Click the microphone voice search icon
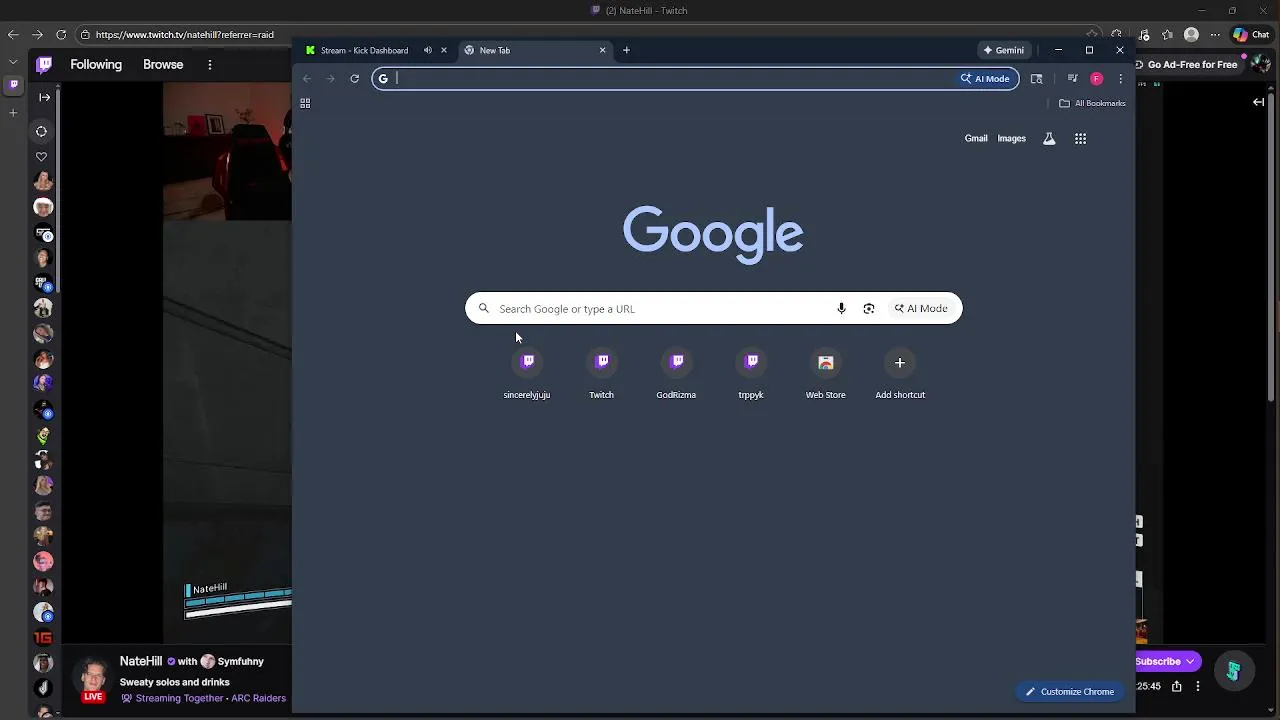This screenshot has height=720, width=1280. click(x=841, y=309)
